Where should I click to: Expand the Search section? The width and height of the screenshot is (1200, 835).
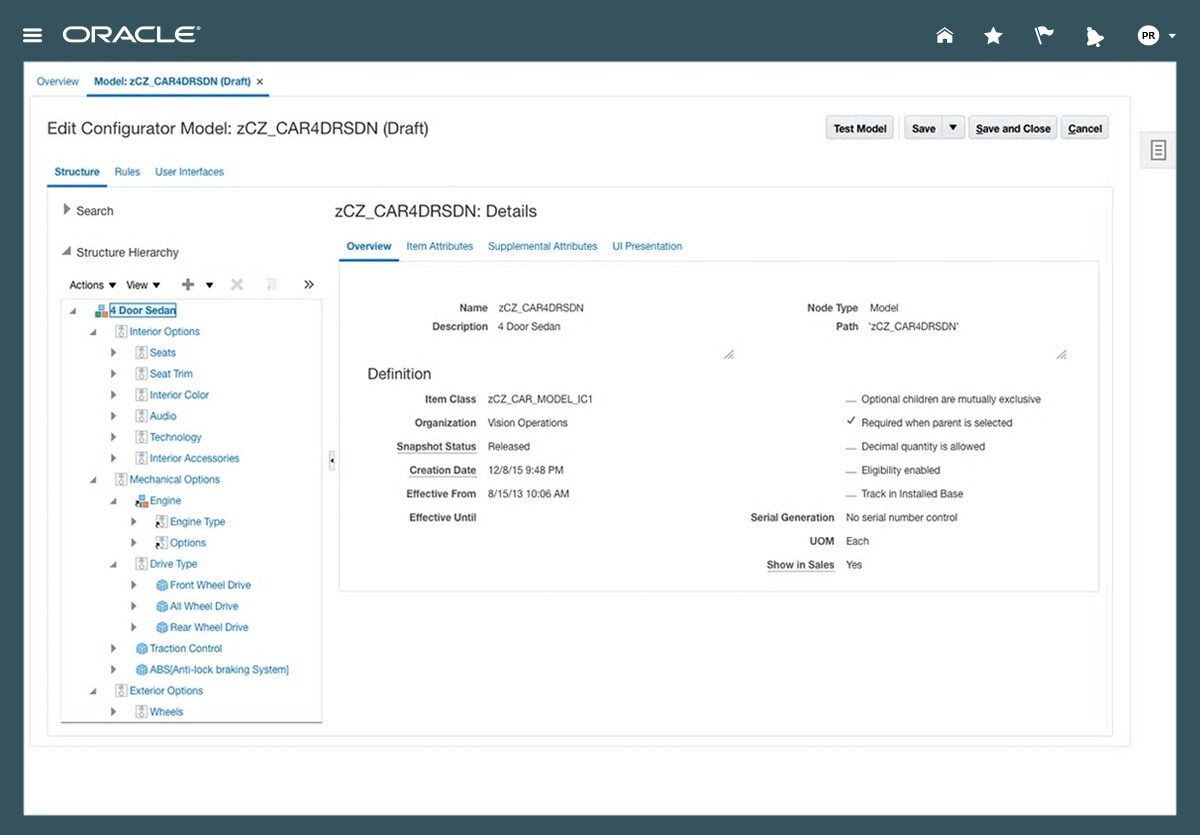pos(67,210)
